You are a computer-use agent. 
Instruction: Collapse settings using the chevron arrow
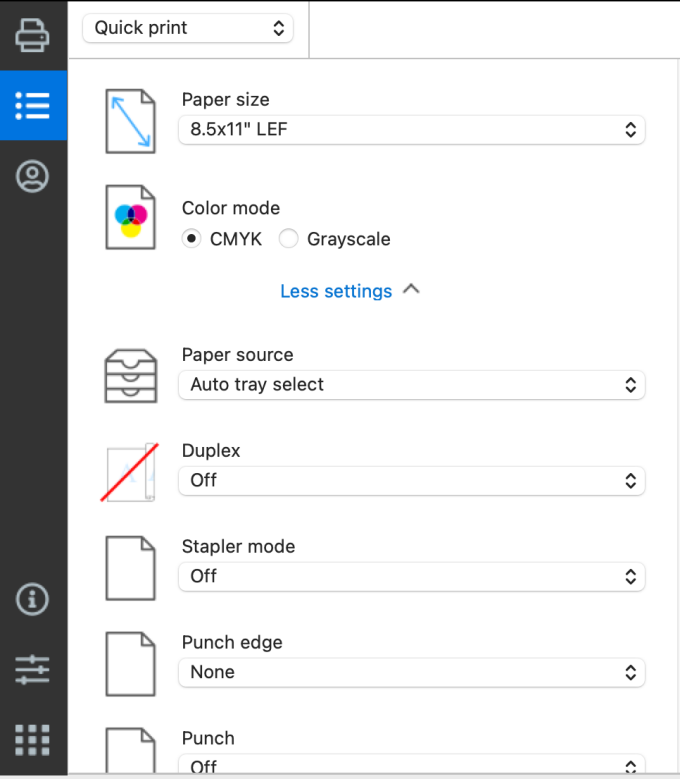411,290
